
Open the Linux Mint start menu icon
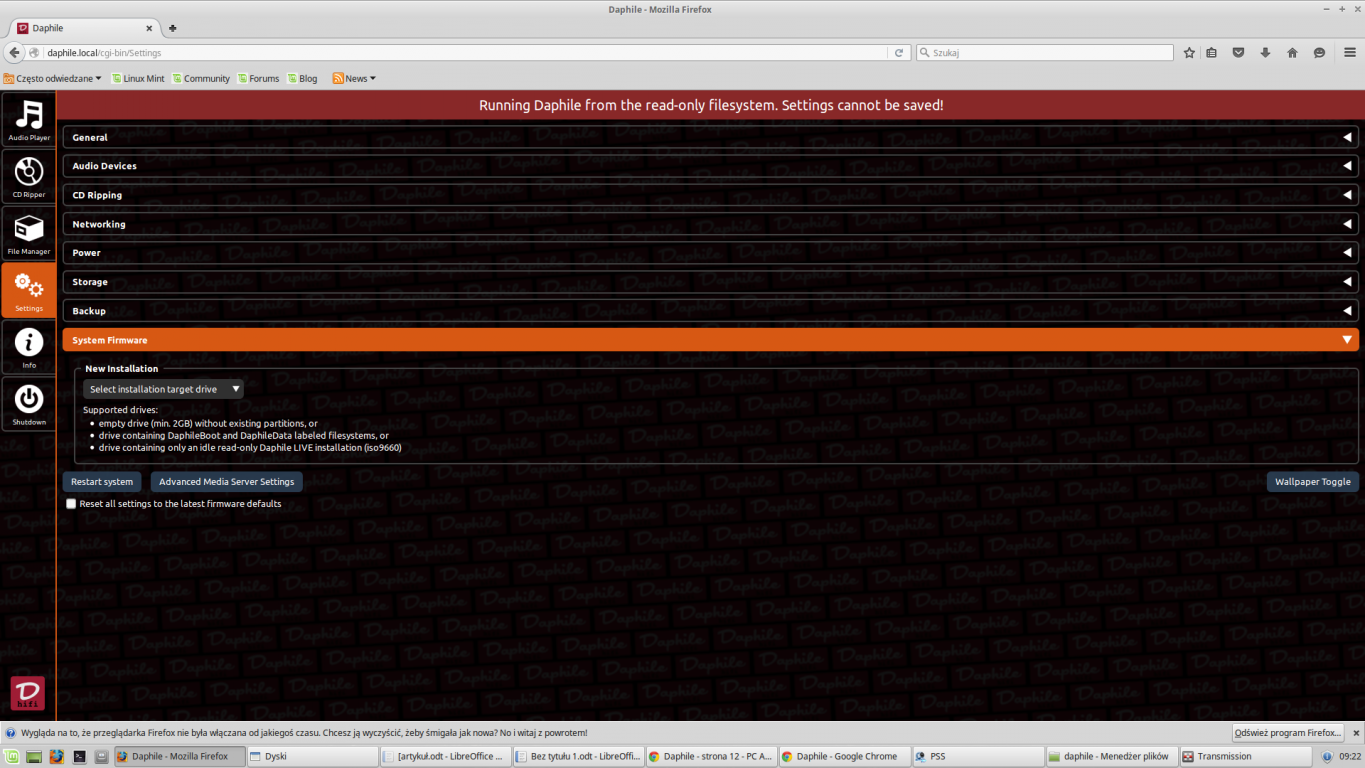tap(12, 757)
